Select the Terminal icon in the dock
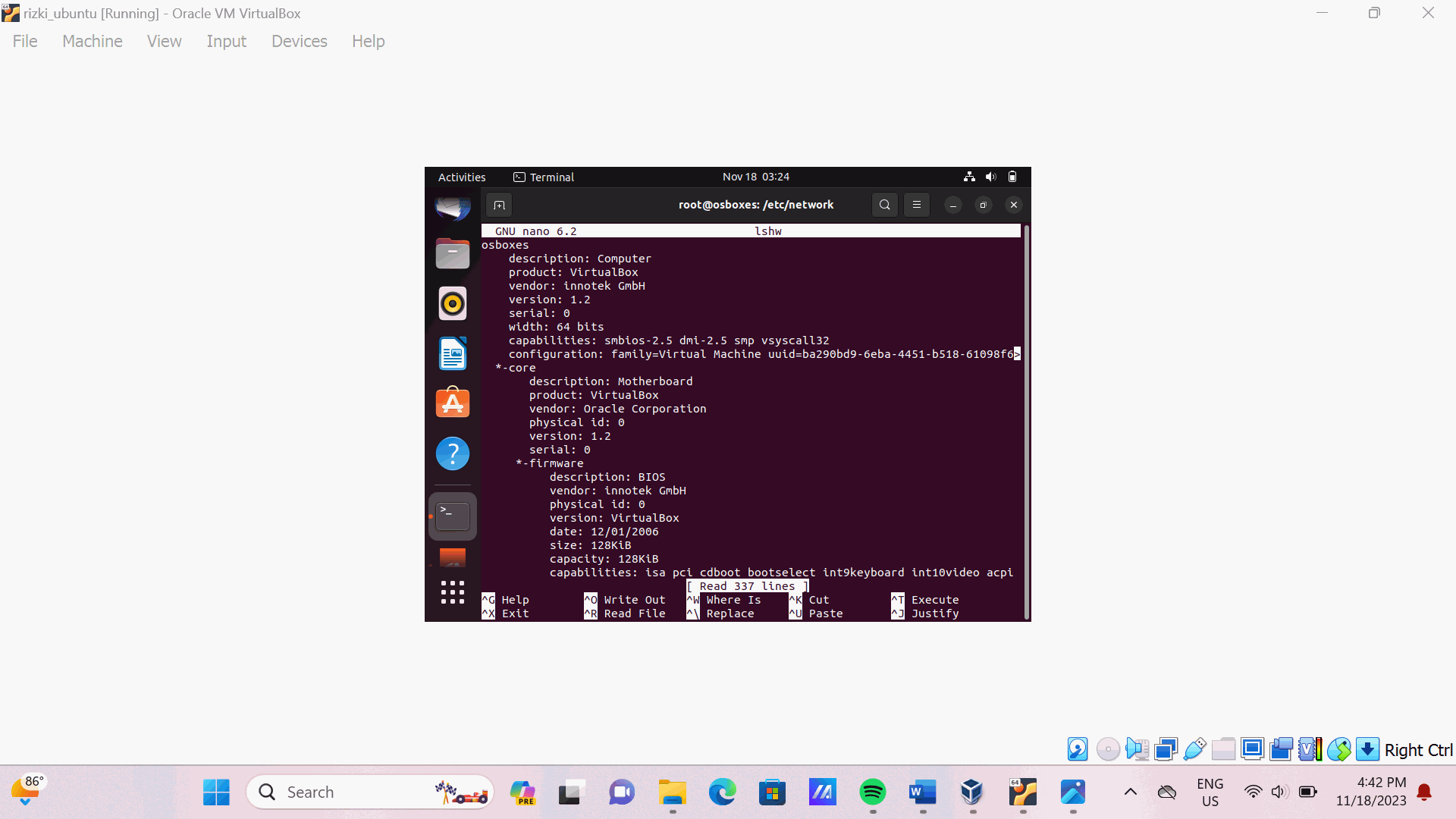This screenshot has width=1456, height=819. coord(453,516)
